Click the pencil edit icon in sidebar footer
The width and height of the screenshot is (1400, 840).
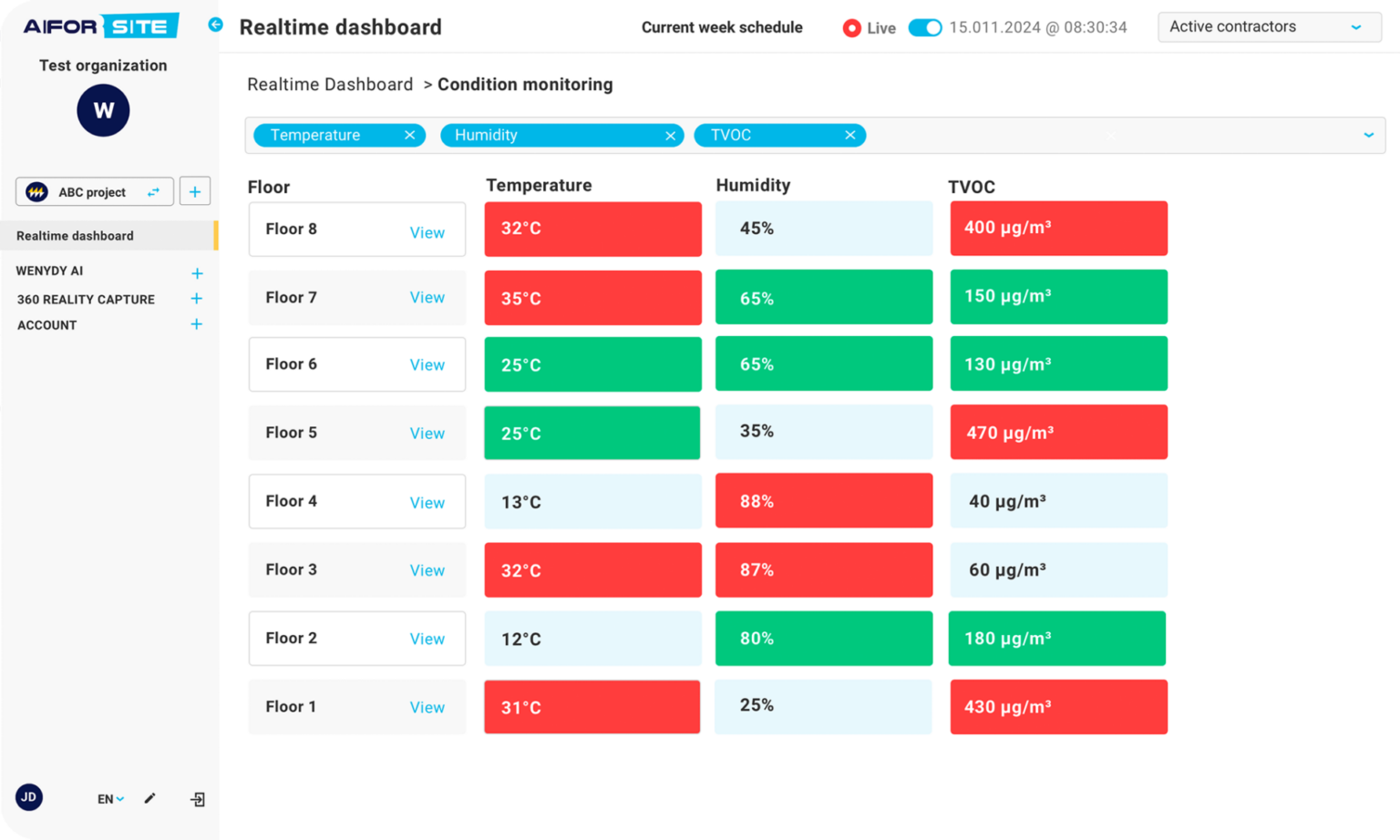[149, 798]
